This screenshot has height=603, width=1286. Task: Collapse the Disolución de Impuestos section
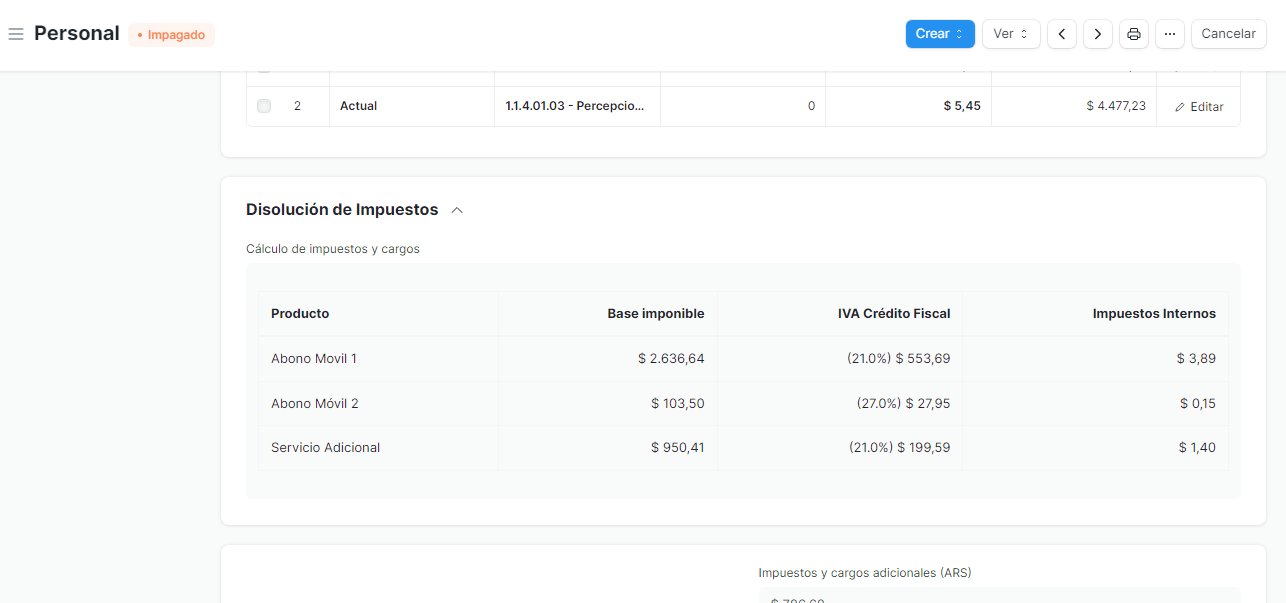[458, 209]
